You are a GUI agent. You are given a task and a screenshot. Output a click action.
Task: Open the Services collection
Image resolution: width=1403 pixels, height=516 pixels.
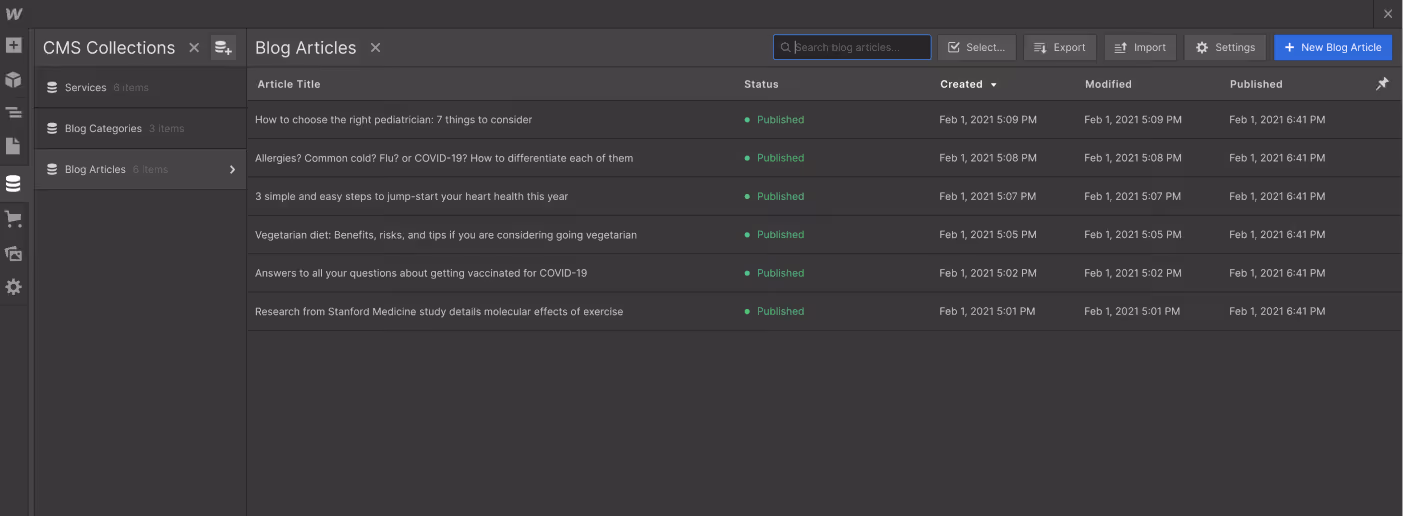[x=140, y=87]
